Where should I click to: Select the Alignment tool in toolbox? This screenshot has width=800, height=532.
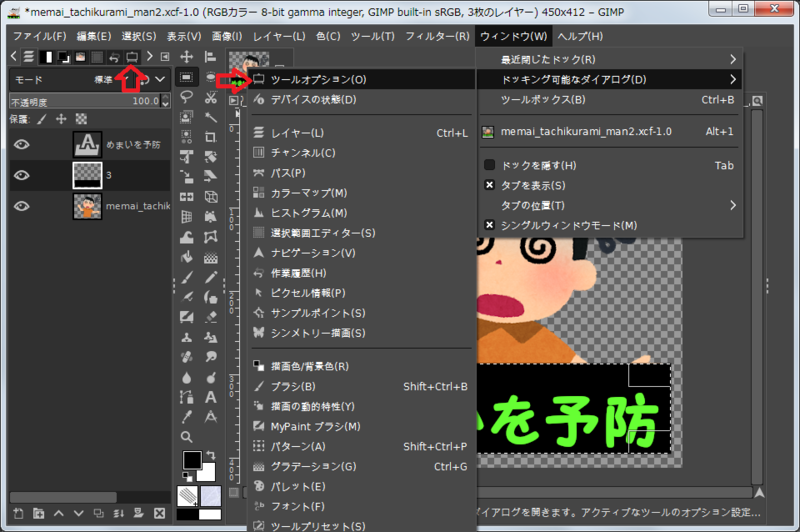pyautogui.click(x=210, y=57)
